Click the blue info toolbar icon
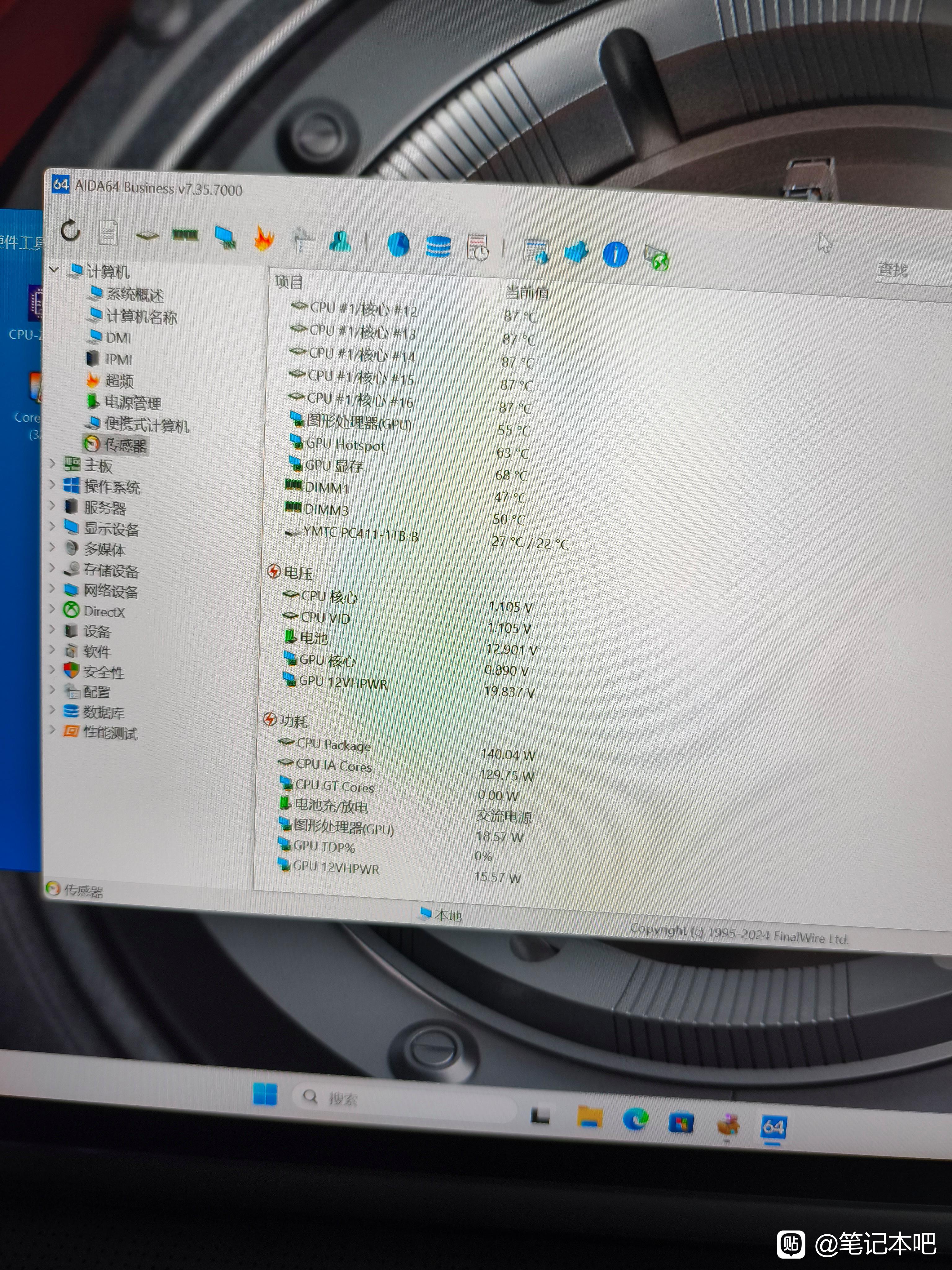Viewport: 952px width, 1270px height. click(x=616, y=254)
